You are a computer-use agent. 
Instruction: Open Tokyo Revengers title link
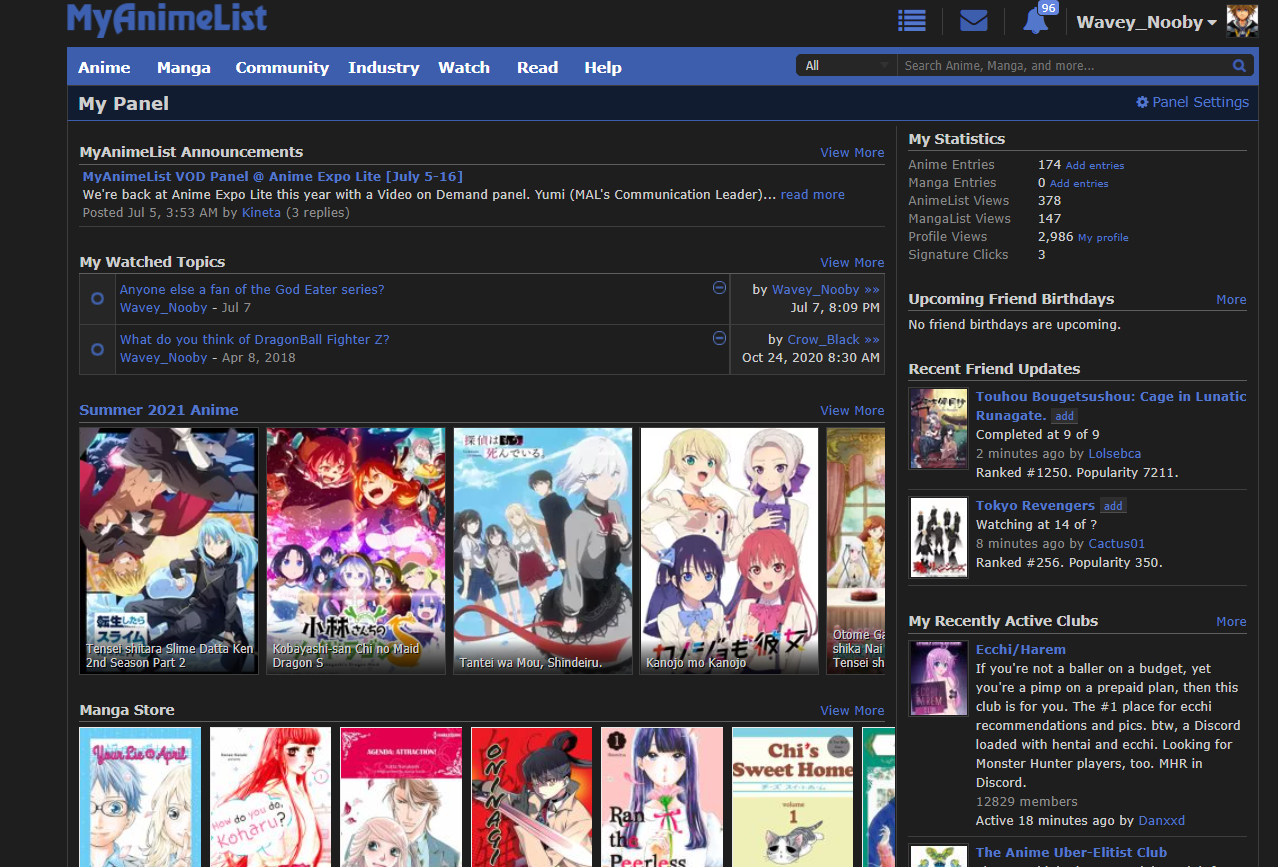click(1035, 506)
